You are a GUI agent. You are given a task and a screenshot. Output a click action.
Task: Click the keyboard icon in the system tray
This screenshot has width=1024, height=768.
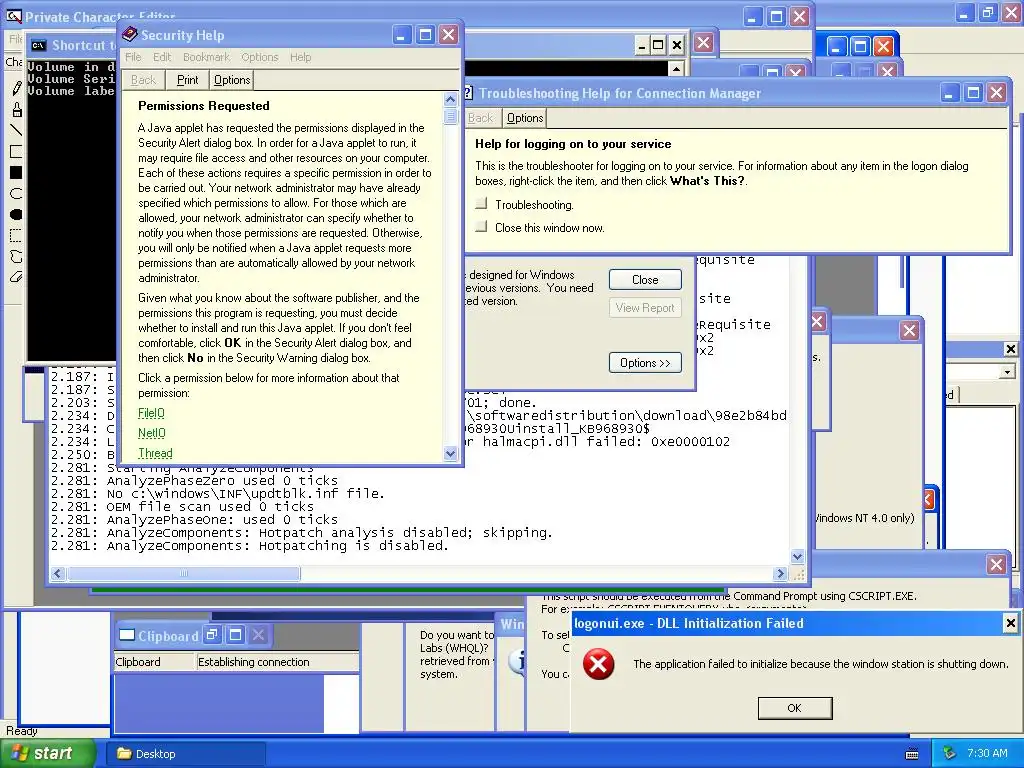click(912, 754)
